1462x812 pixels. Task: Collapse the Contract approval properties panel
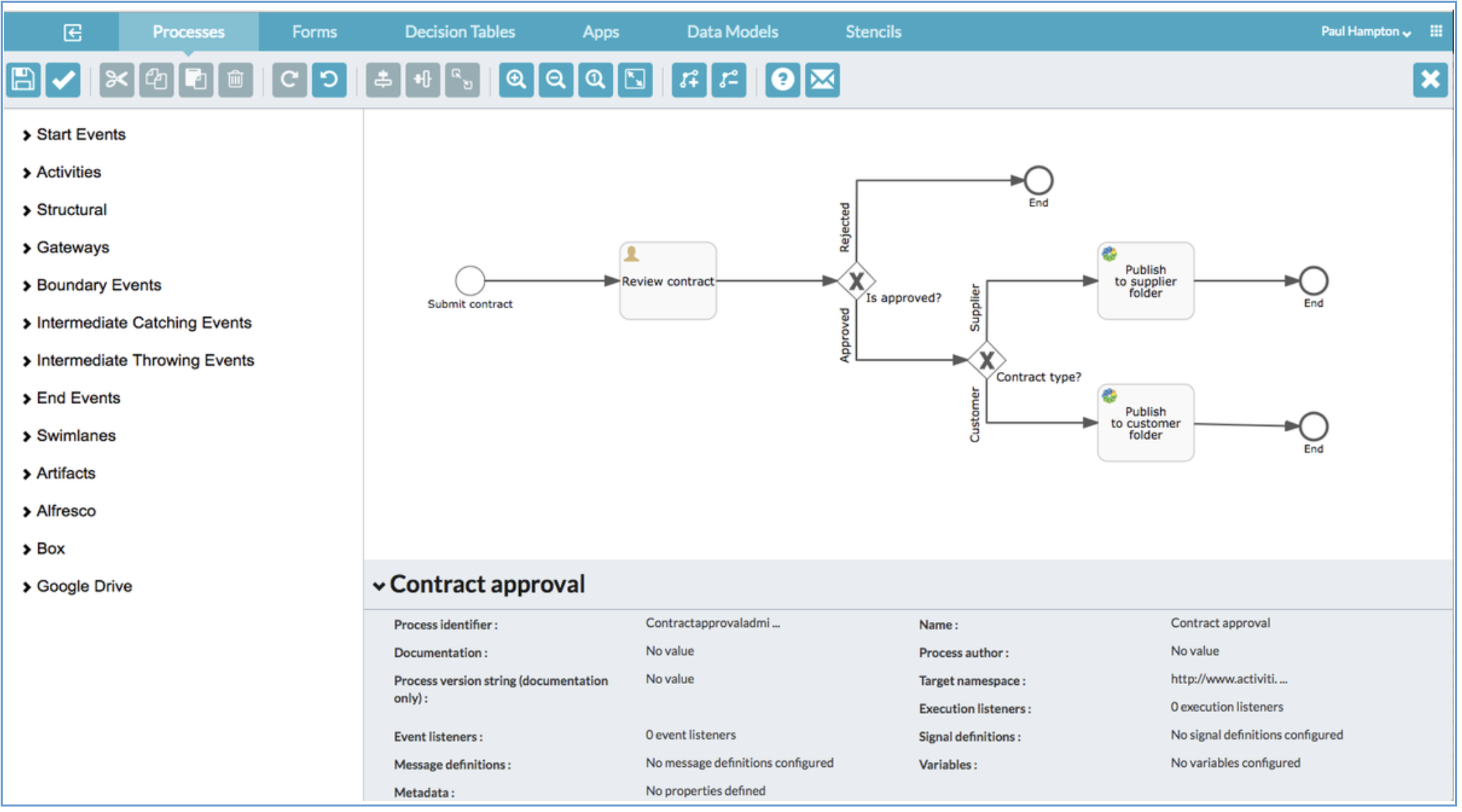click(379, 586)
